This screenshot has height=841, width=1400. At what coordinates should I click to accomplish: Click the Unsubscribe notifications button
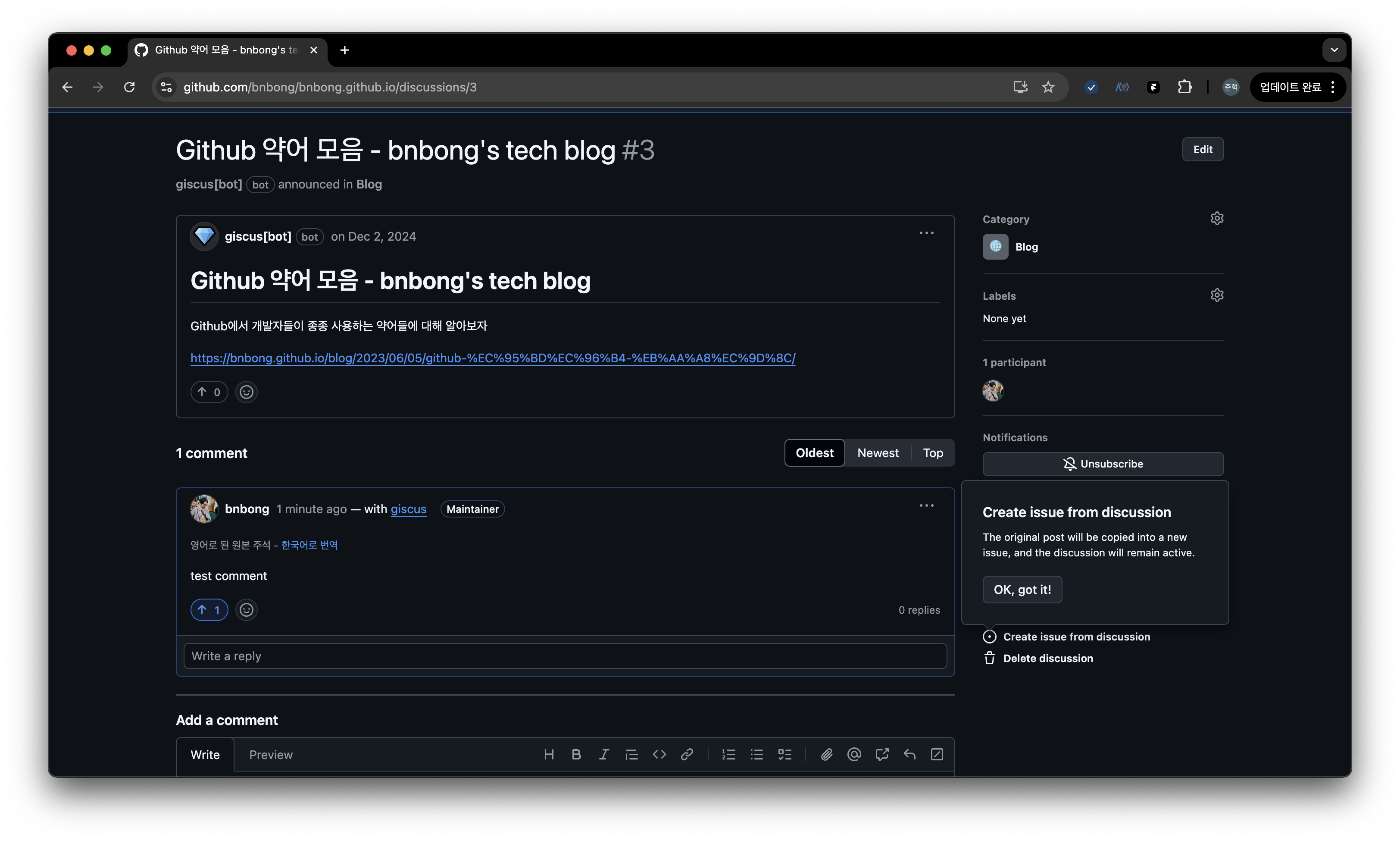click(1103, 464)
